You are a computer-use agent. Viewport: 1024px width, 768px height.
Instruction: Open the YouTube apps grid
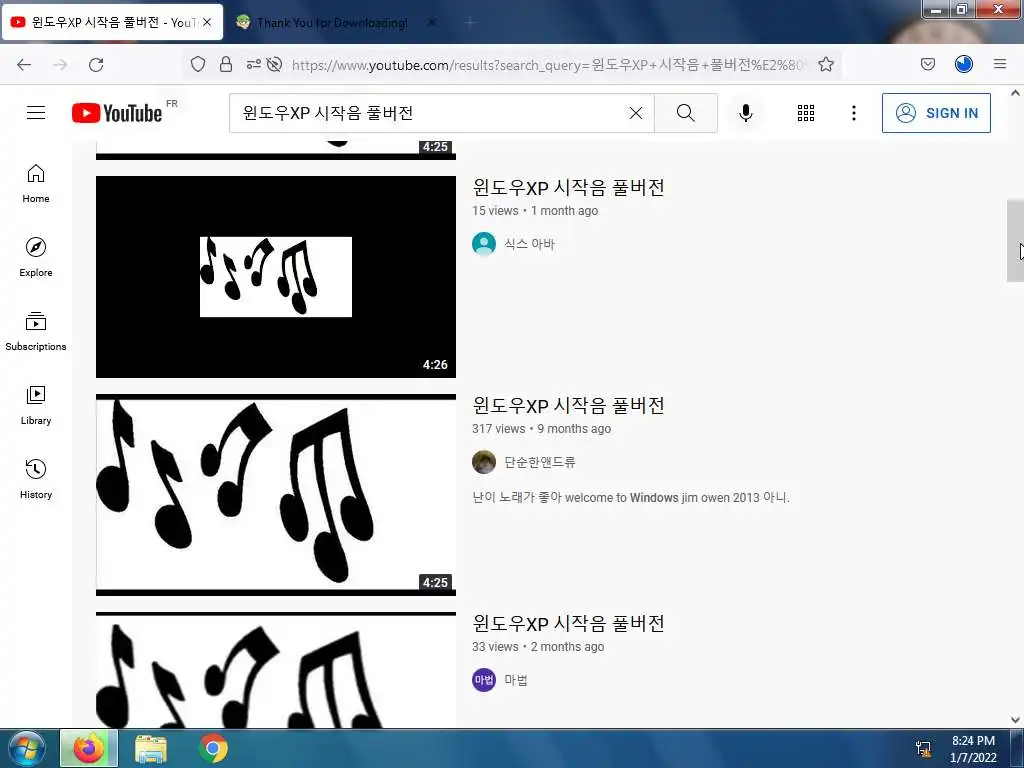pyautogui.click(x=806, y=113)
